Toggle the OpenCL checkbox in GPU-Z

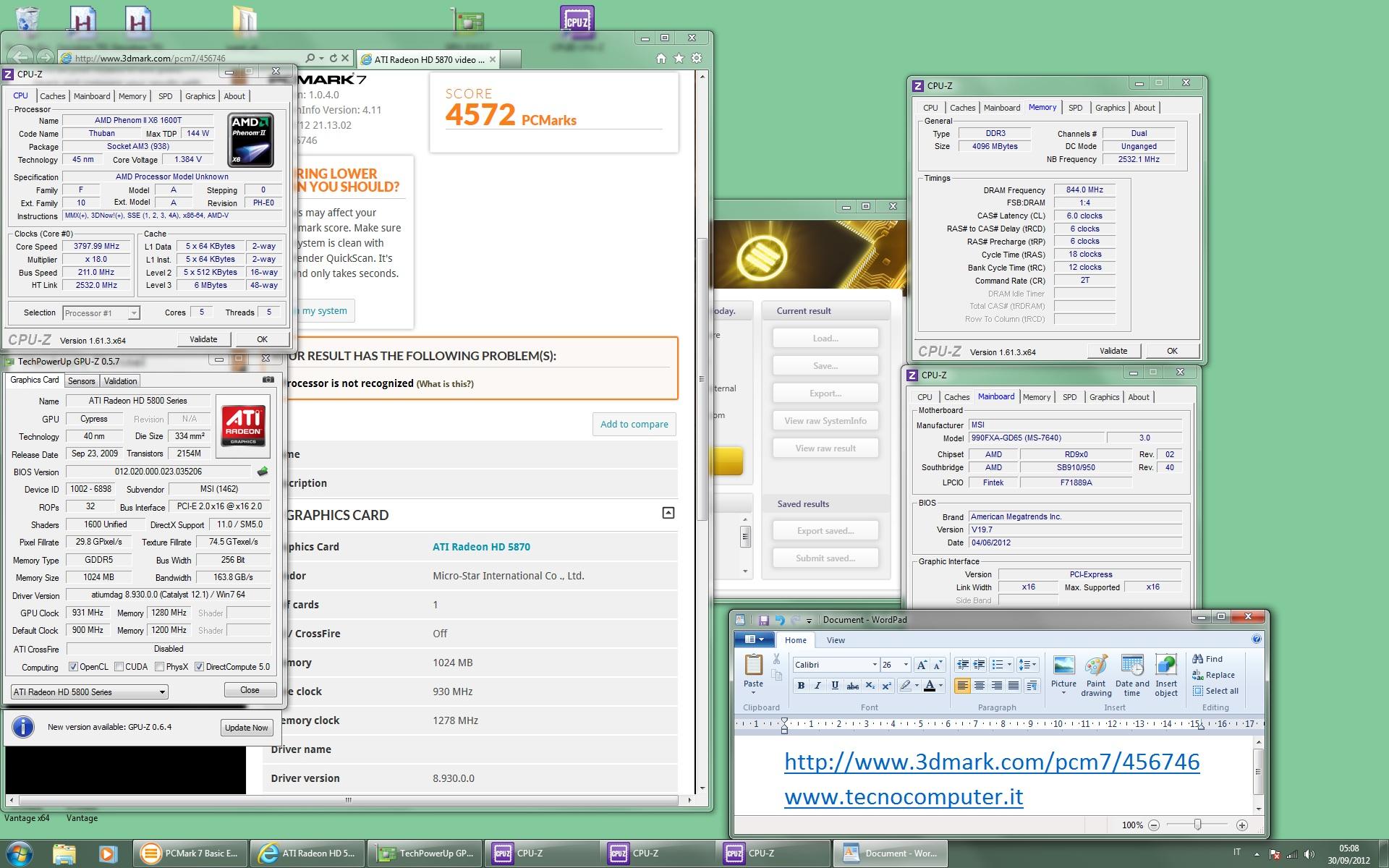click(73, 667)
